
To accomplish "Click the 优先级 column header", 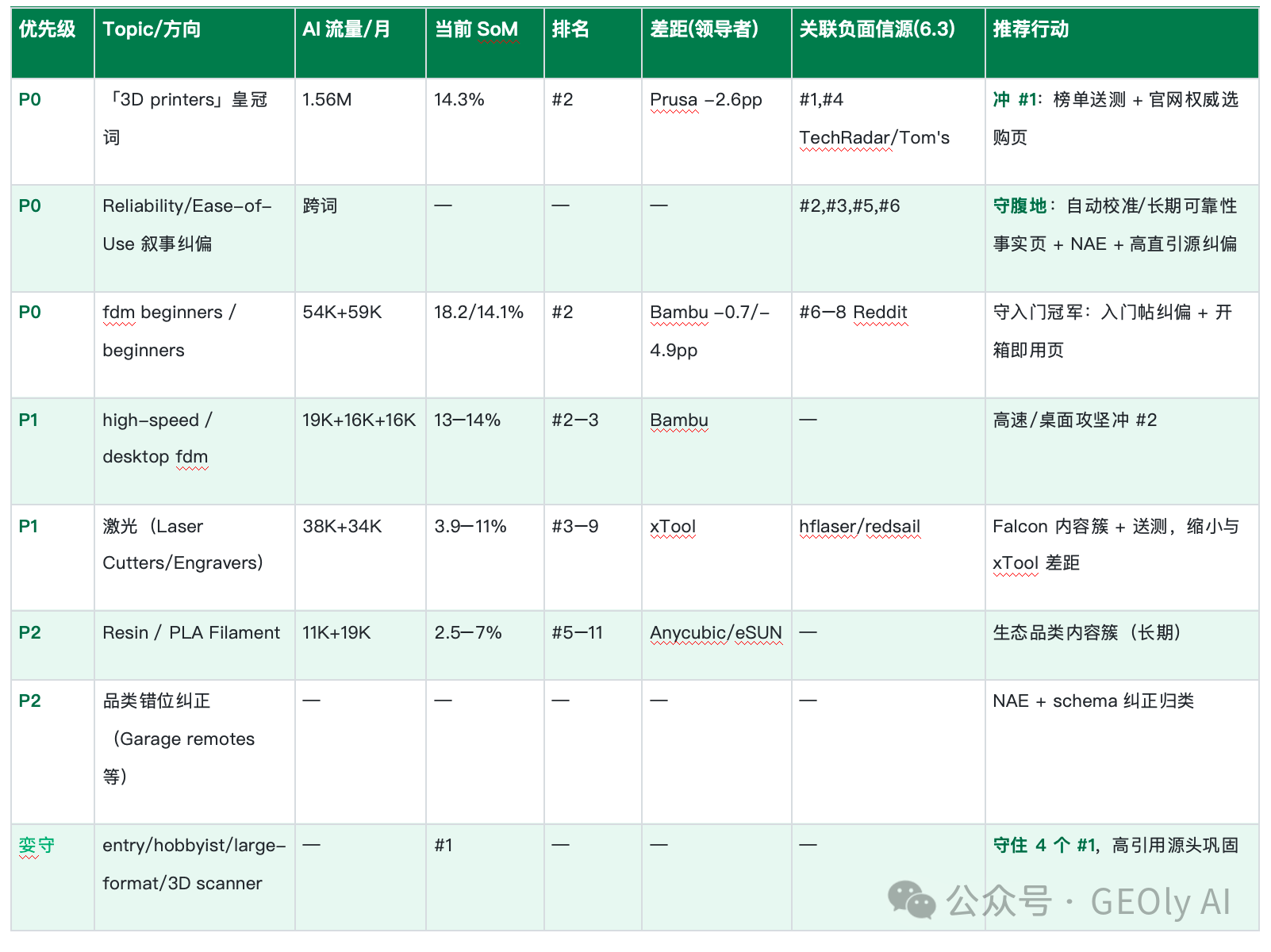I will [52, 44].
